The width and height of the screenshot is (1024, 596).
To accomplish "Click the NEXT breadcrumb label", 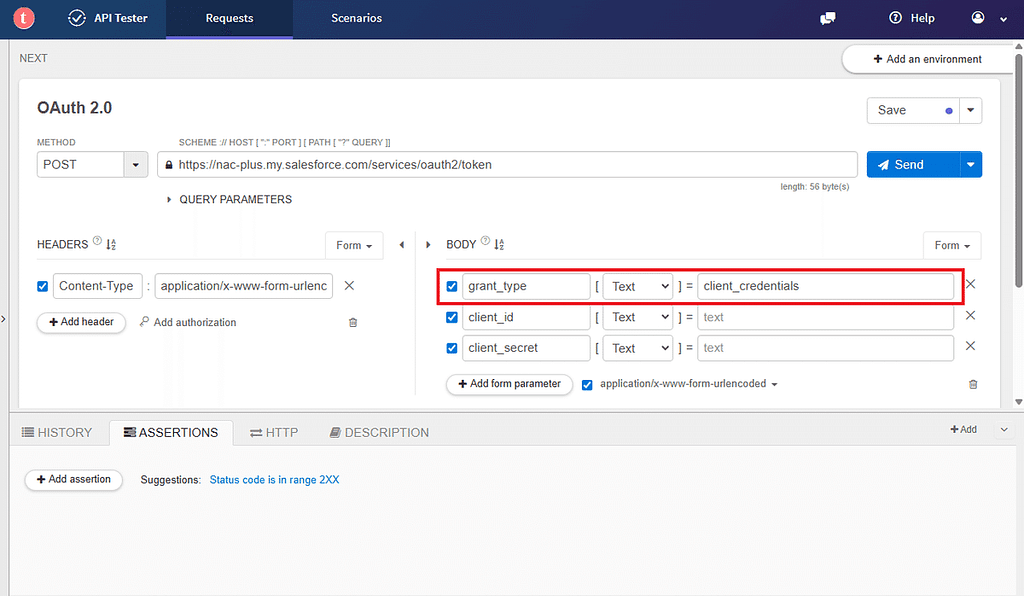I will (33, 58).
